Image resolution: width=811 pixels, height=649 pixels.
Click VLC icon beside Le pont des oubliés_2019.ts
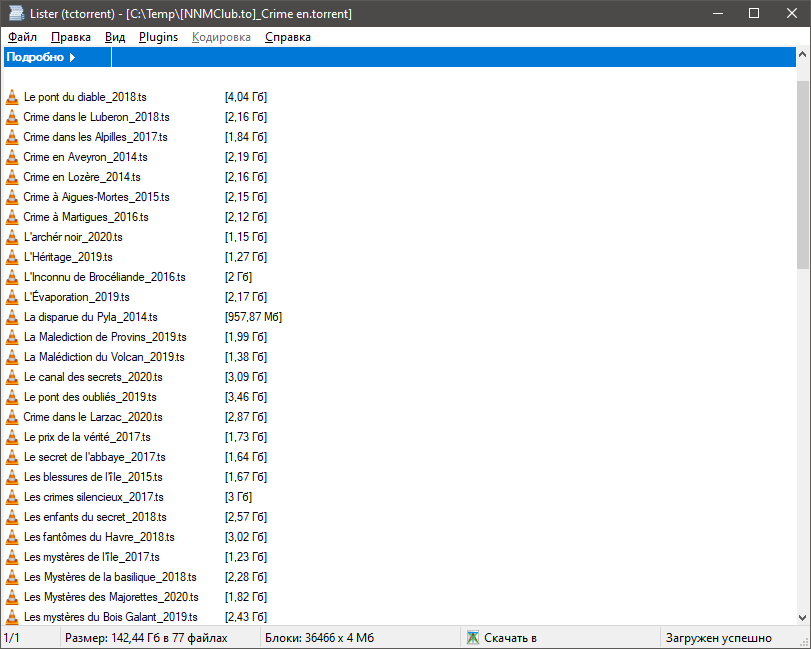(x=12, y=397)
